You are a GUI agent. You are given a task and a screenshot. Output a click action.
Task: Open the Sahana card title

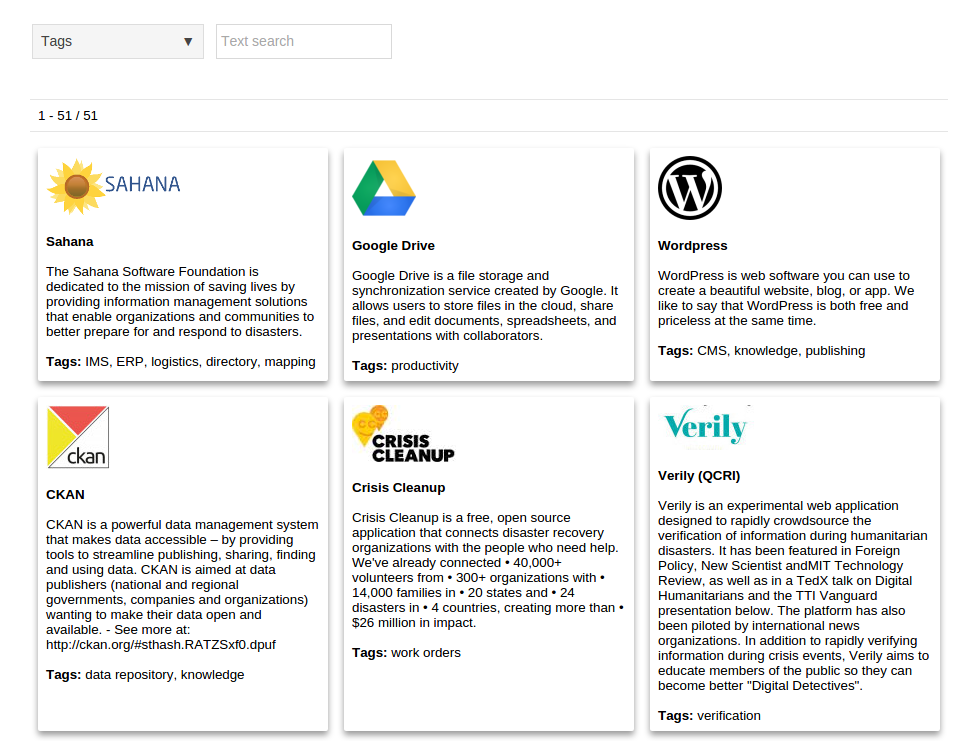[70, 242]
